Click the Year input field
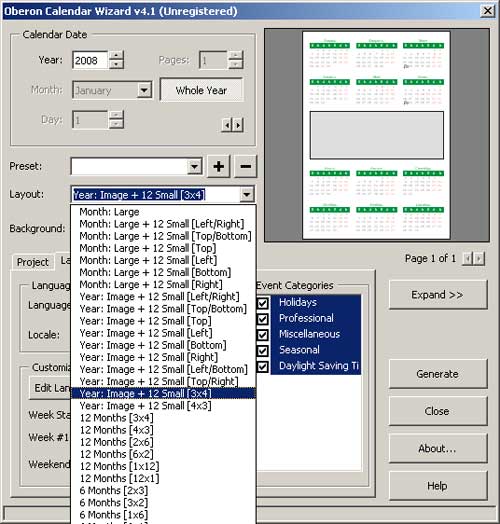The height and width of the screenshot is (524, 500). click(90, 60)
